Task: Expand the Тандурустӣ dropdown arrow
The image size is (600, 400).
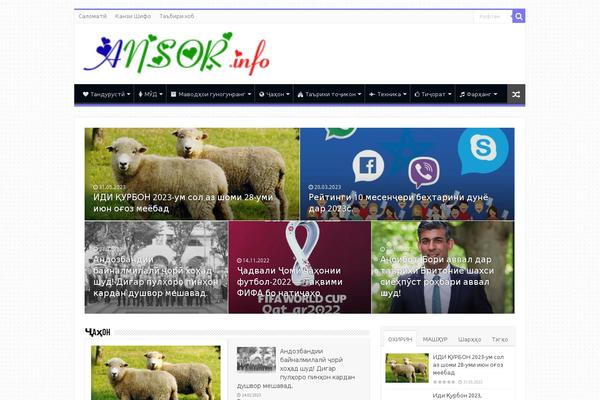Action: (129, 94)
